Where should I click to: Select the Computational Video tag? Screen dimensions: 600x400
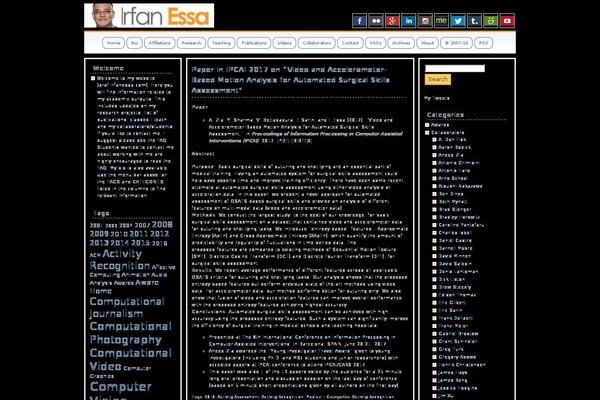point(130,359)
